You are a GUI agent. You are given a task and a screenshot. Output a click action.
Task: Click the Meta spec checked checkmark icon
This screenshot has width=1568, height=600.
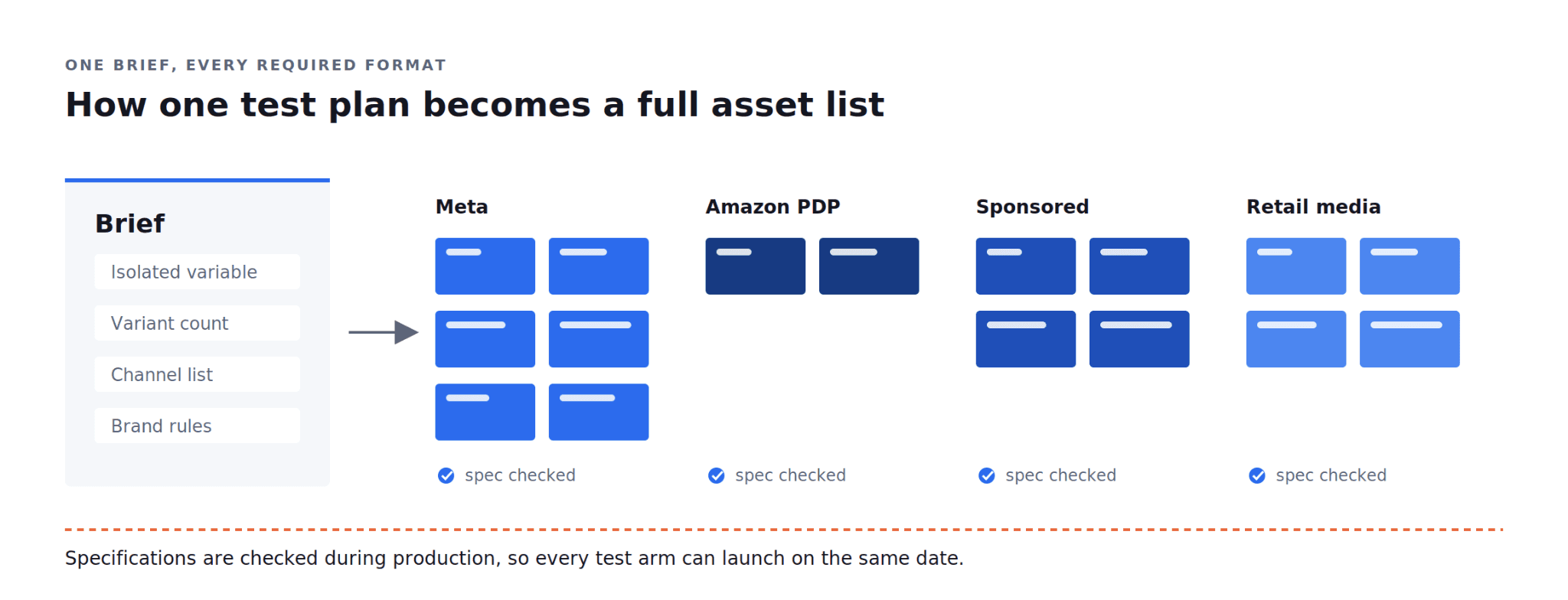click(x=446, y=476)
